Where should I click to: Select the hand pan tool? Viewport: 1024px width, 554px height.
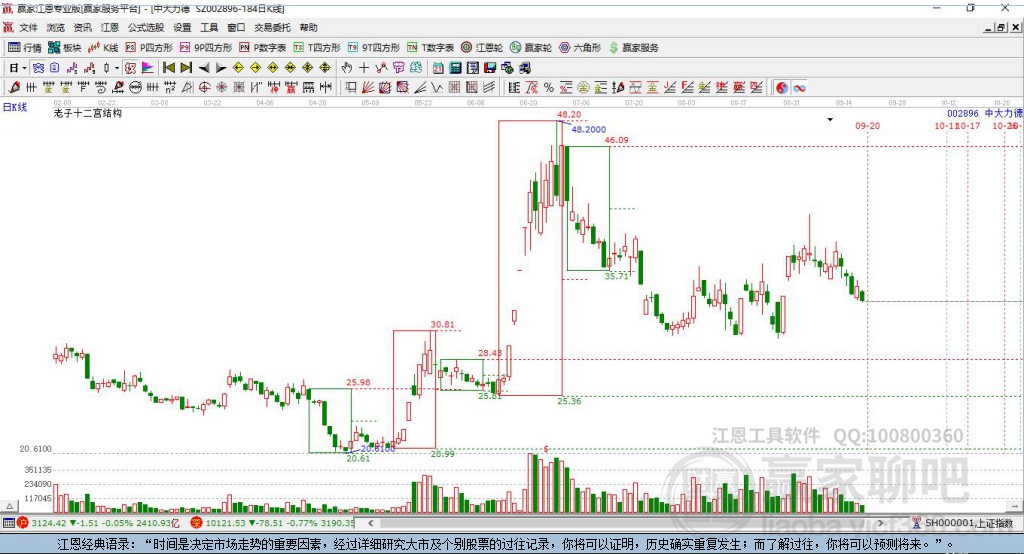point(347,68)
